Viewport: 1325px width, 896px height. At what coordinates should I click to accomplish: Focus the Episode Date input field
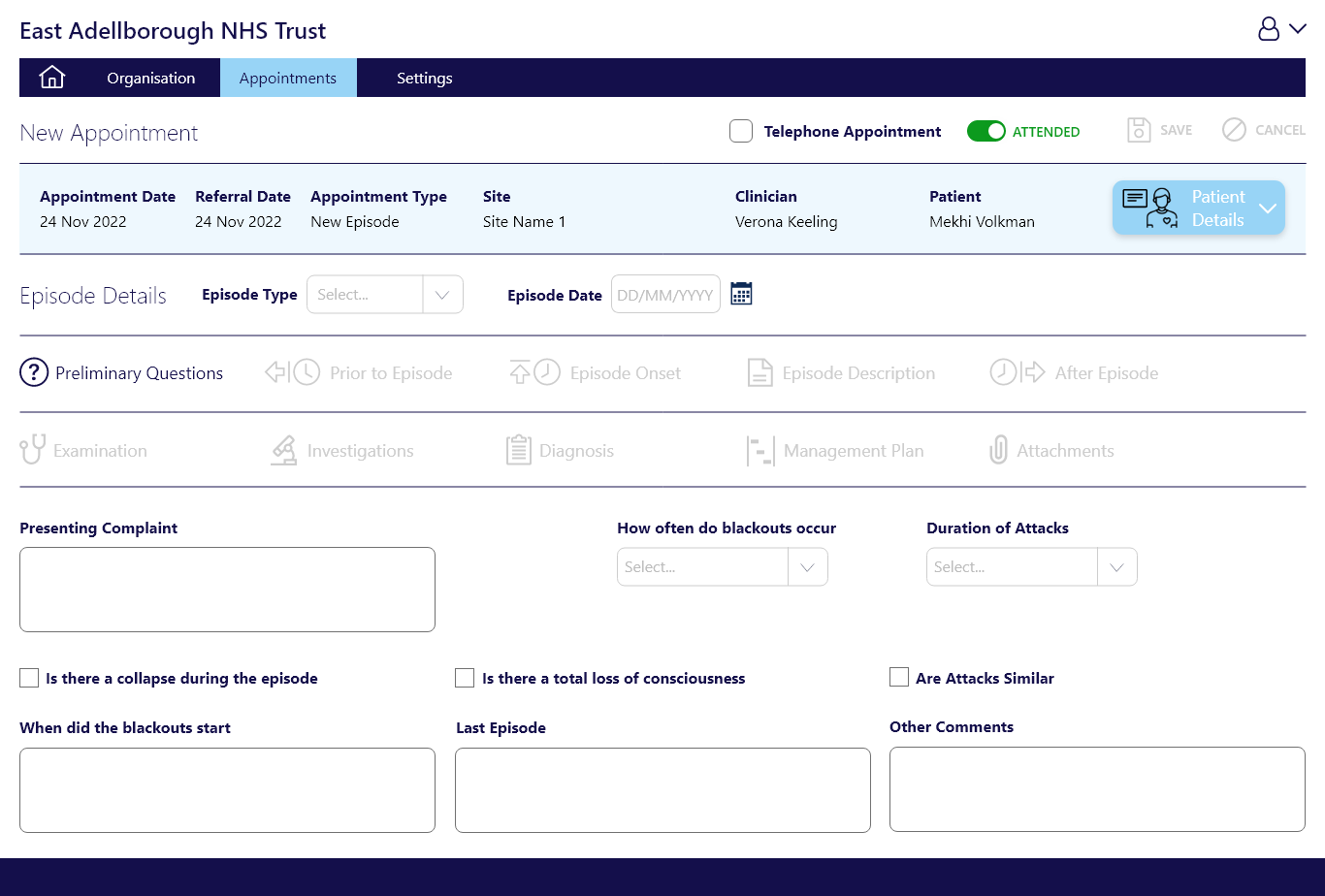[665, 295]
